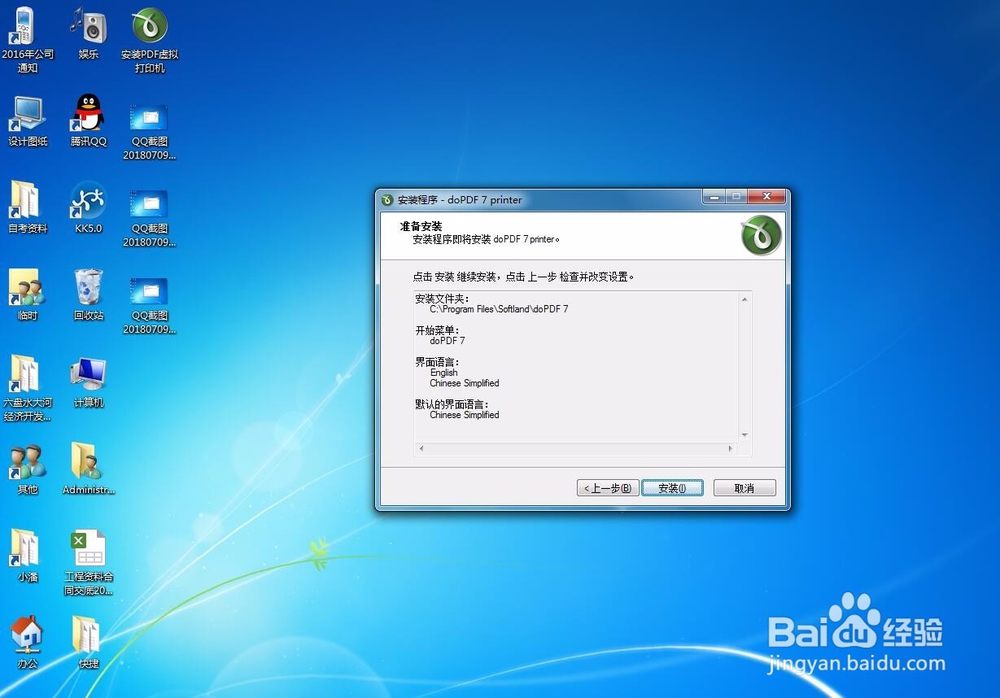
Task: Open the 办公 house icon shortcut
Action: (27, 642)
